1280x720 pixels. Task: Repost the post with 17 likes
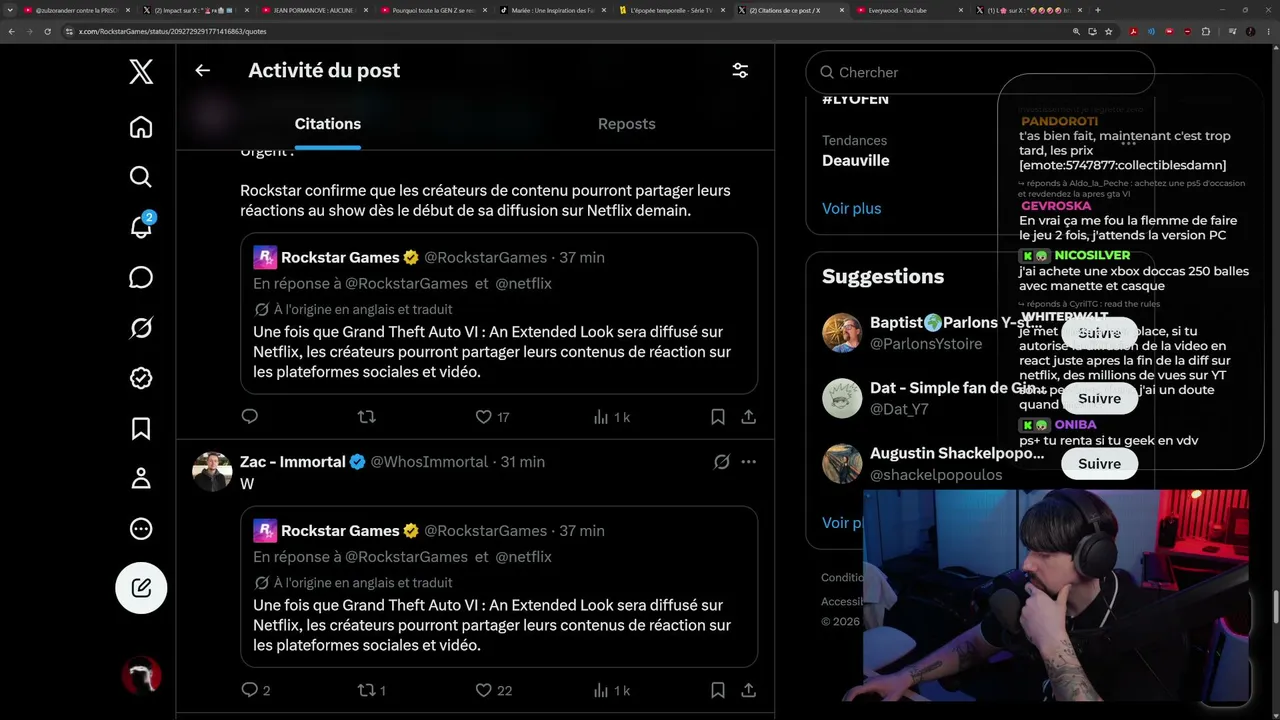[x=366, y=416]
